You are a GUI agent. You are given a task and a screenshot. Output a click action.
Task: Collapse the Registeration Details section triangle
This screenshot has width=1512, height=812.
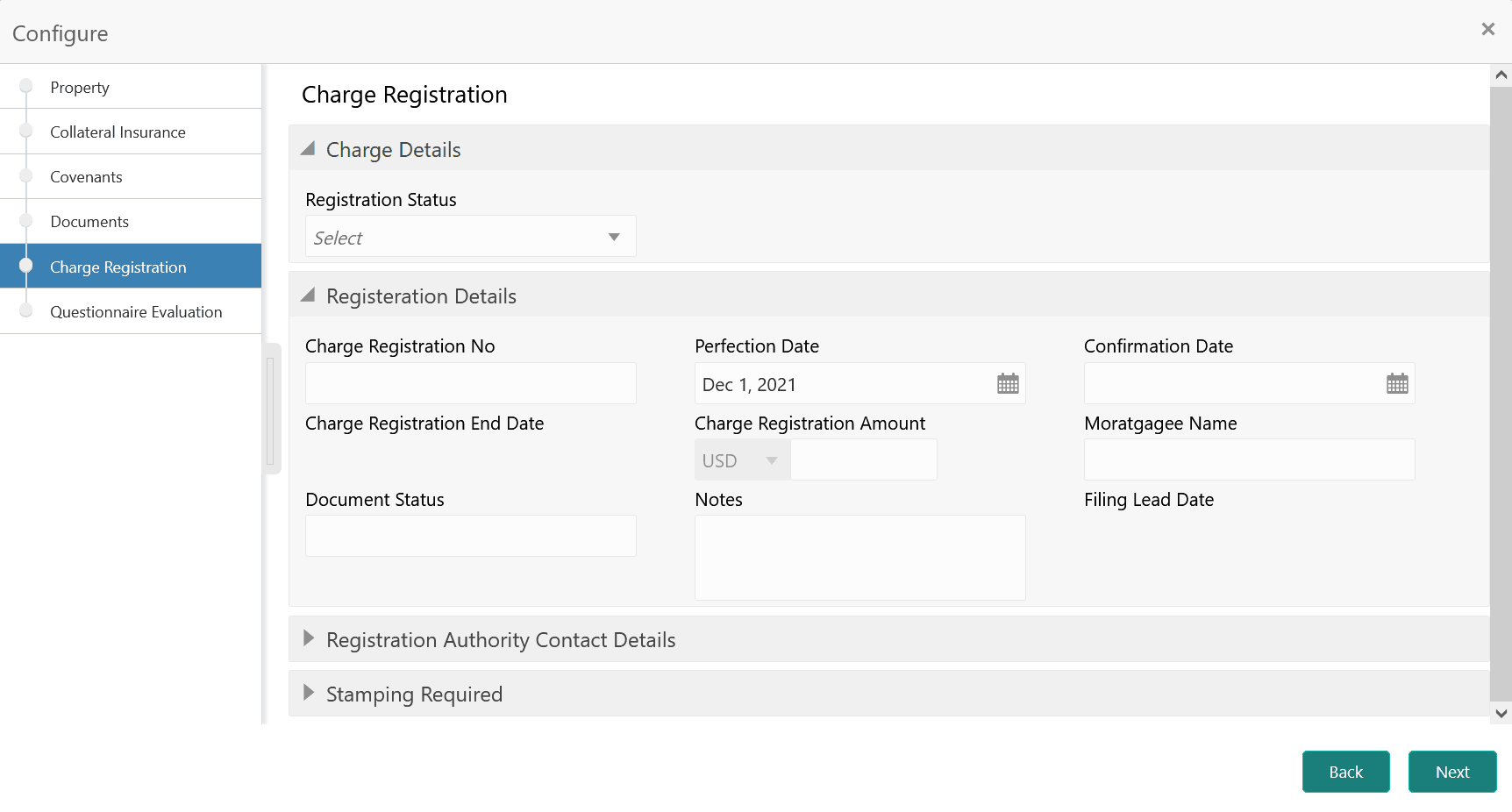click(308, 295)
